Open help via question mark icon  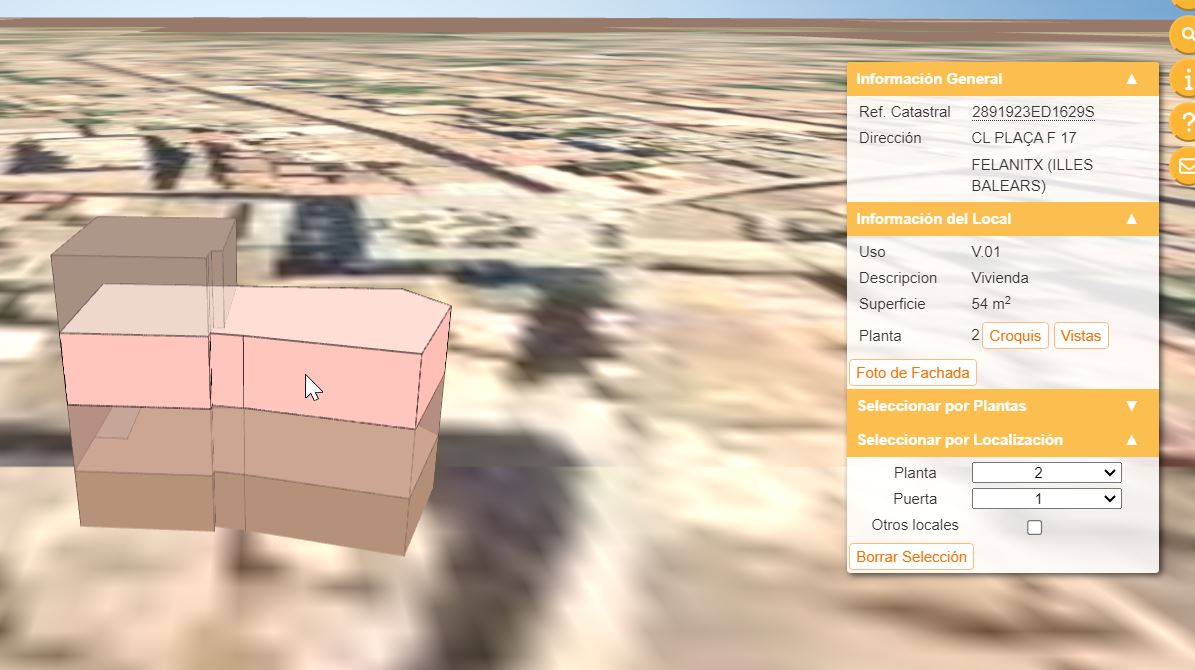(x=1186, y=122)
